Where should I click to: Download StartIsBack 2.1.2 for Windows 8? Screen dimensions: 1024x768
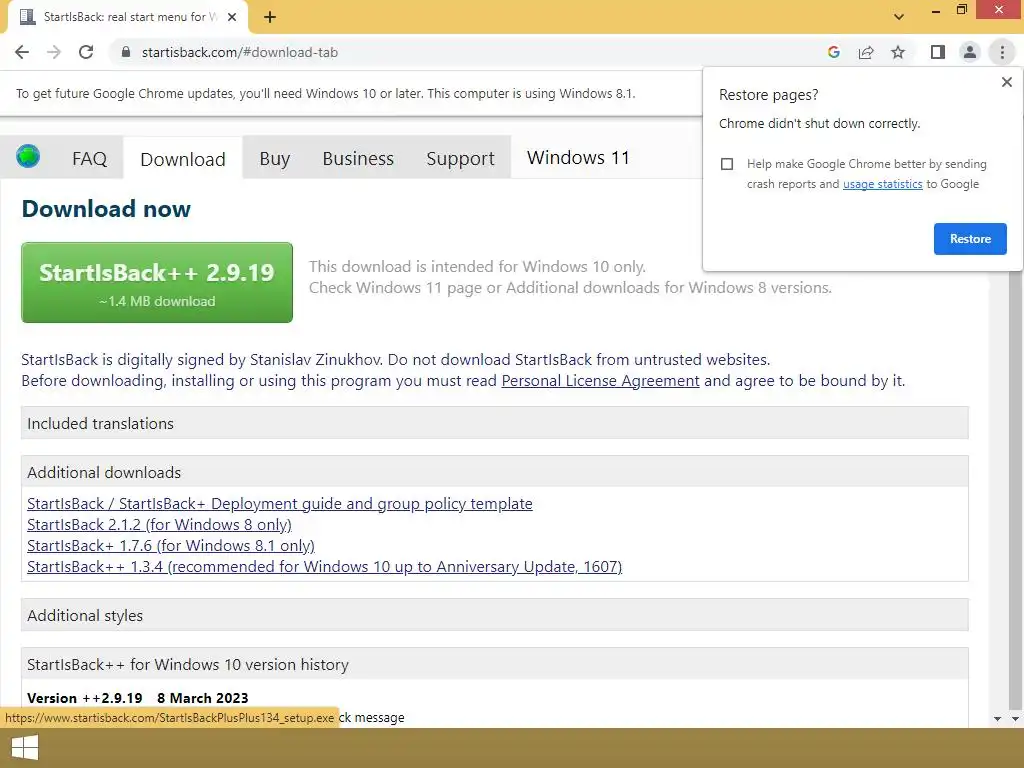[x=159, y=524]
